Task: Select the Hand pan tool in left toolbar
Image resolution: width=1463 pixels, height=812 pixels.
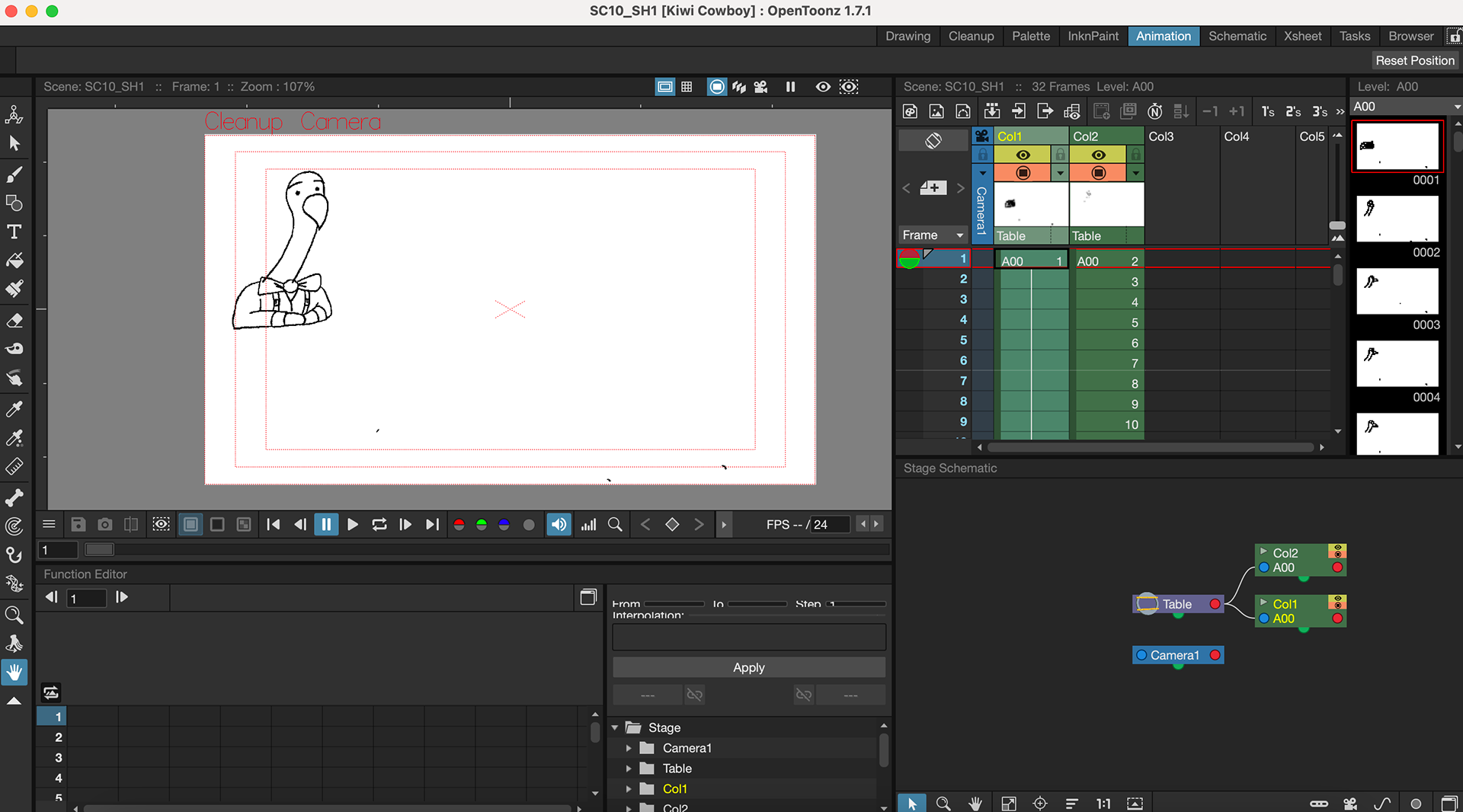Action: (14, 672)
